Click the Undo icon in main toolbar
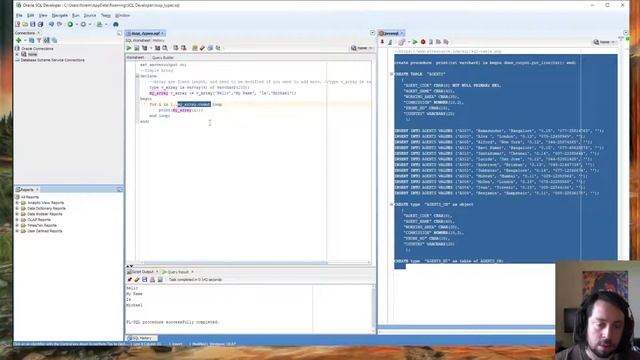Screen dimensions: 640x360 coord(51,24)
